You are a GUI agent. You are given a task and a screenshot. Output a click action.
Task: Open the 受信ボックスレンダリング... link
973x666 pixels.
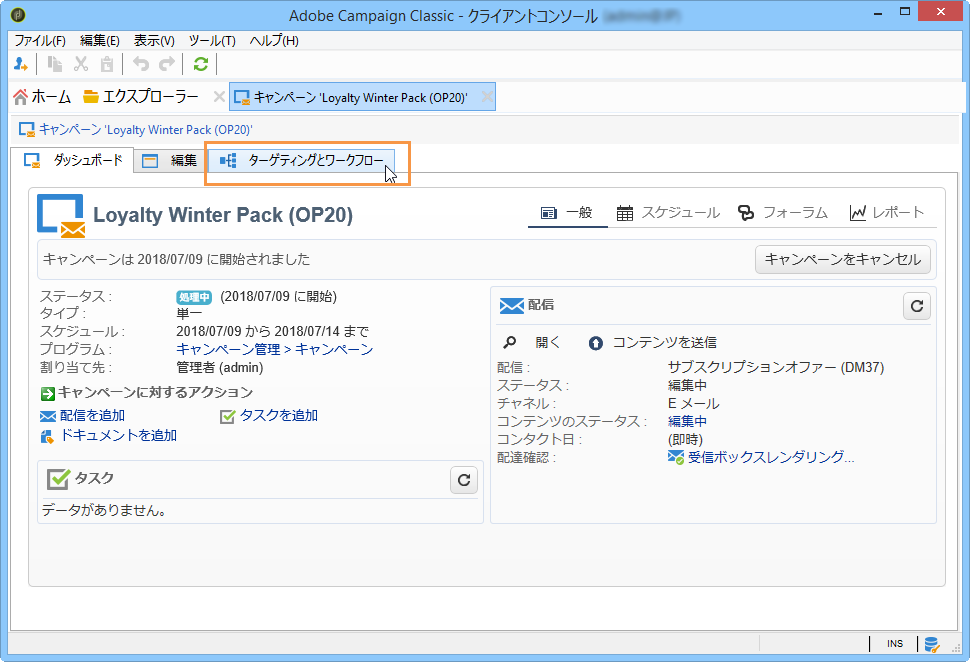pos(771,457)
